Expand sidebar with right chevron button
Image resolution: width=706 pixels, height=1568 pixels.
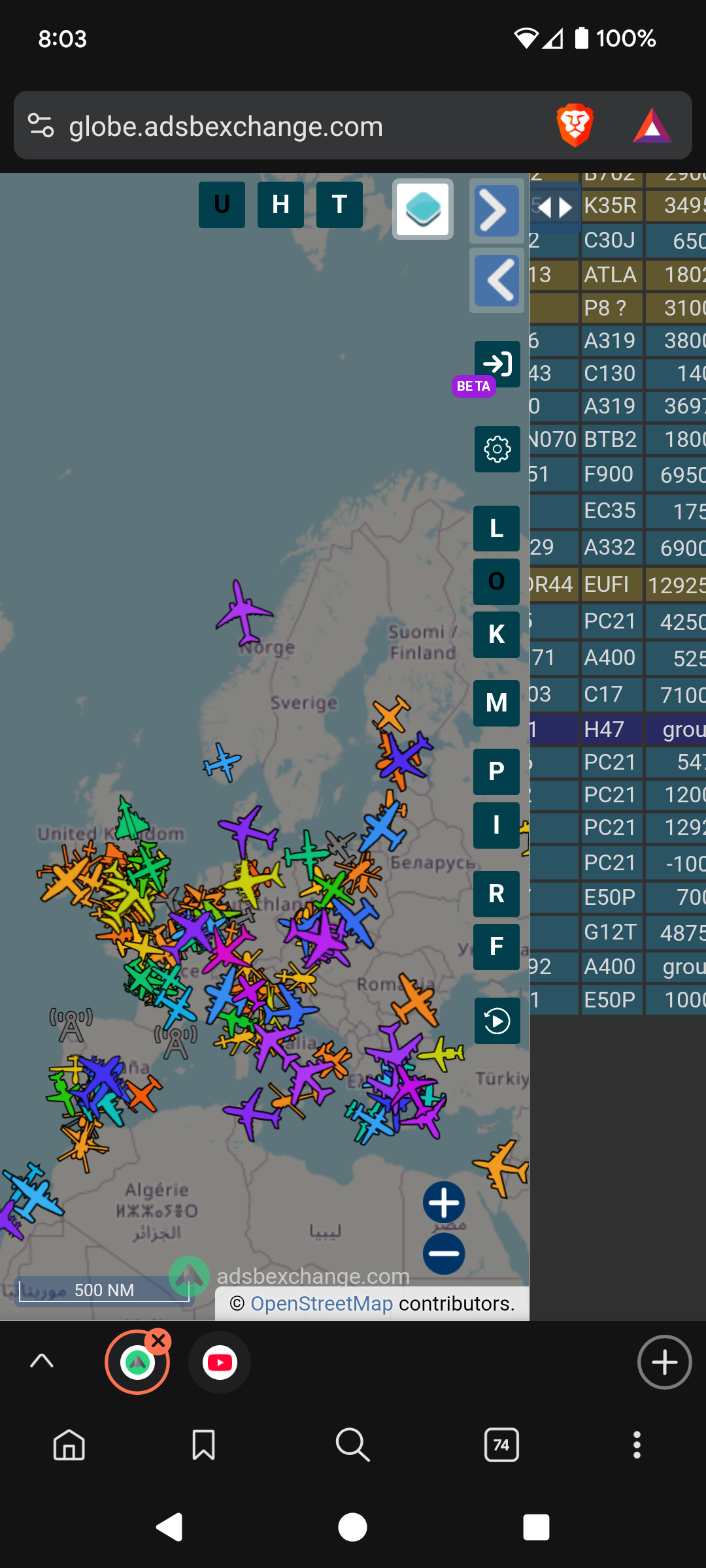[x=497, y=211]
